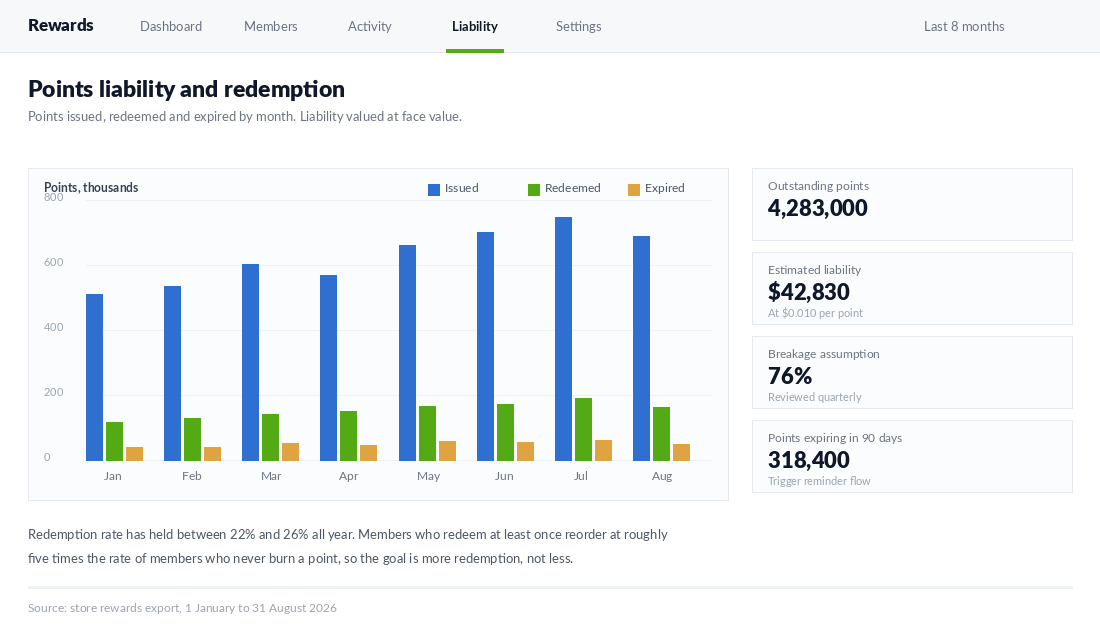Image resolution: width=1100 pixels, height=640 pixels.
Task: Click the Points, thousands chart title
Action: click(91, 187)
